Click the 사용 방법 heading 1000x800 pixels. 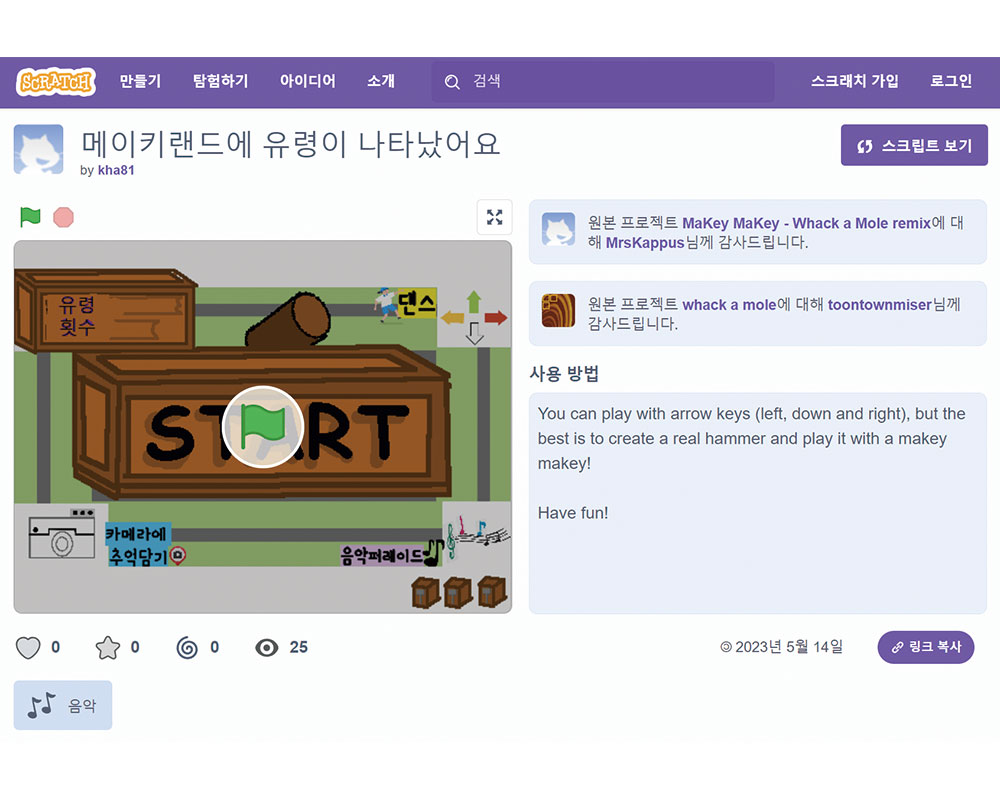pos(564,373)
